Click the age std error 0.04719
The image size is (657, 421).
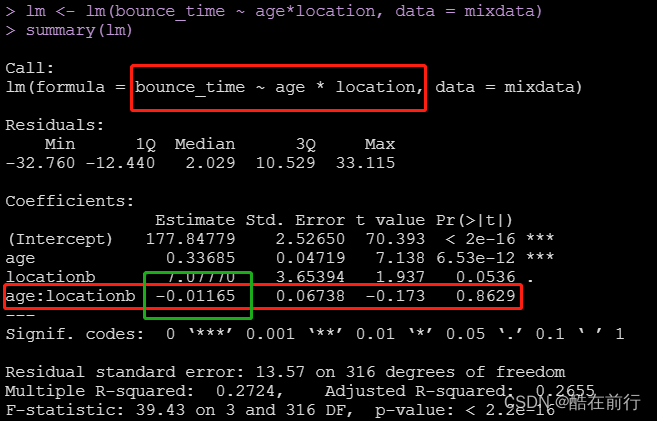(310, 258)
